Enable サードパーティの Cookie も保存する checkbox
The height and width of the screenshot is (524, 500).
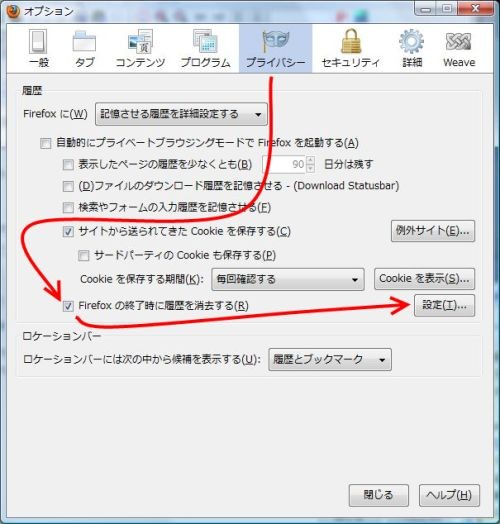click(84, 256)
